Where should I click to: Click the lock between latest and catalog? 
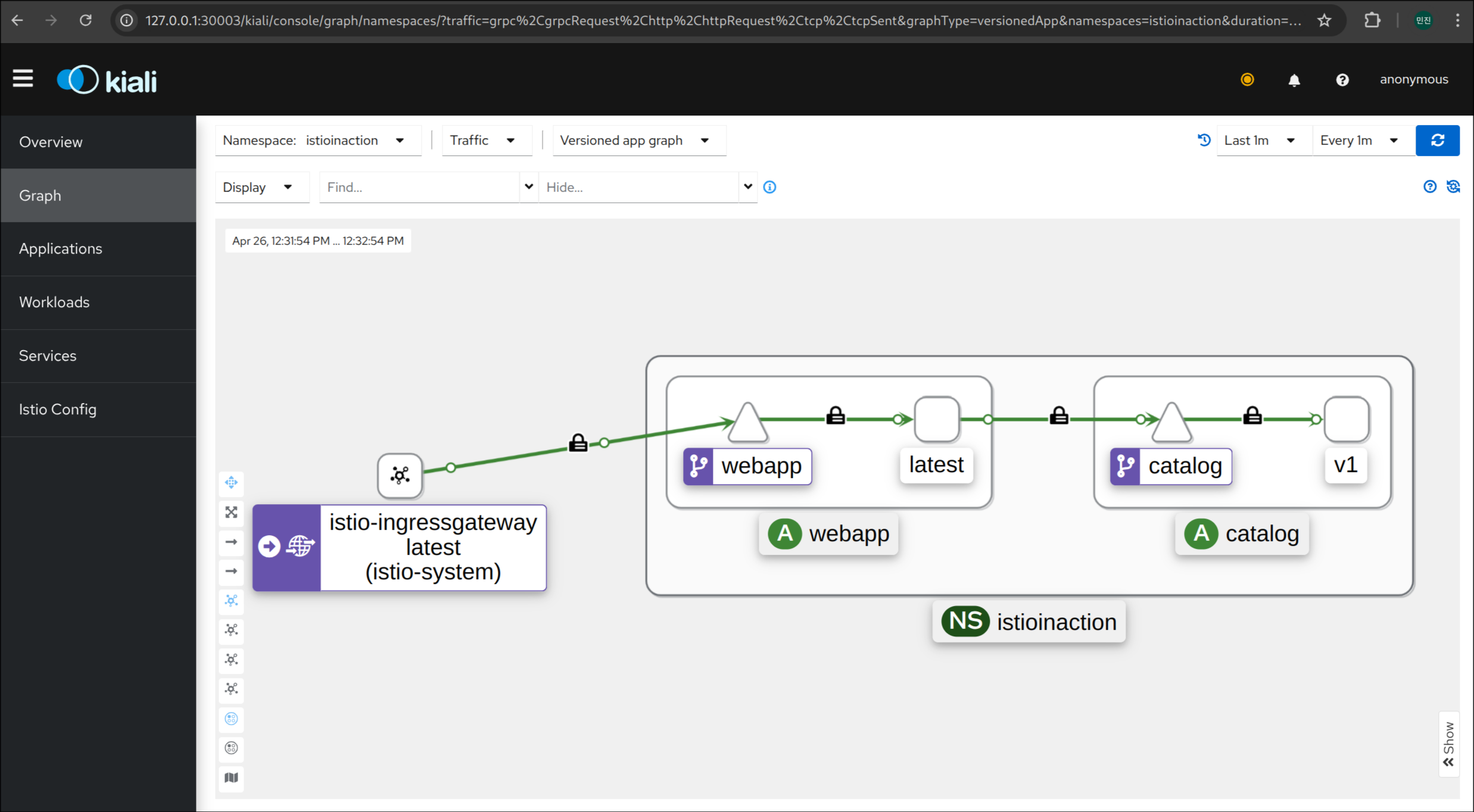[x=1059, y=416]
